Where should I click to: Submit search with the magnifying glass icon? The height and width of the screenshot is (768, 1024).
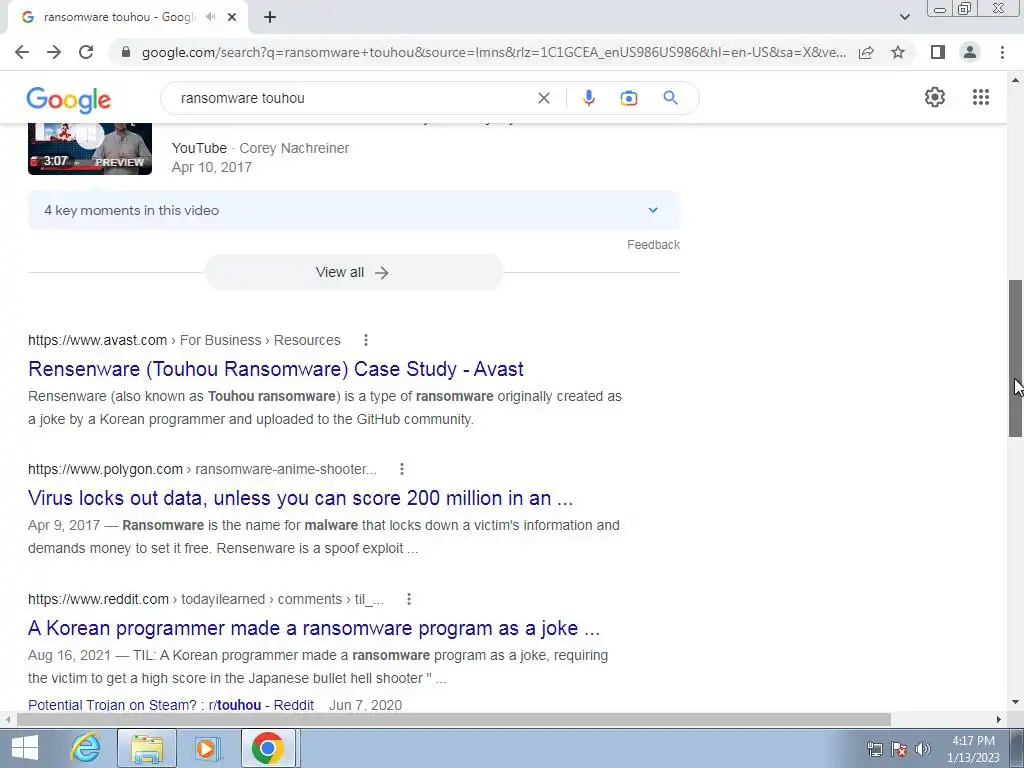[670, 98]
